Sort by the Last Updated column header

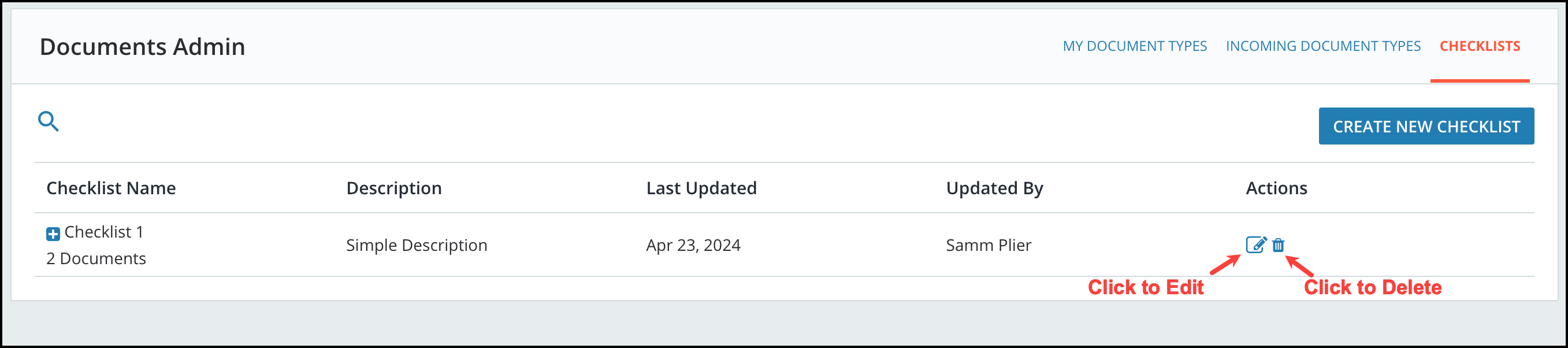click(701, 188)
